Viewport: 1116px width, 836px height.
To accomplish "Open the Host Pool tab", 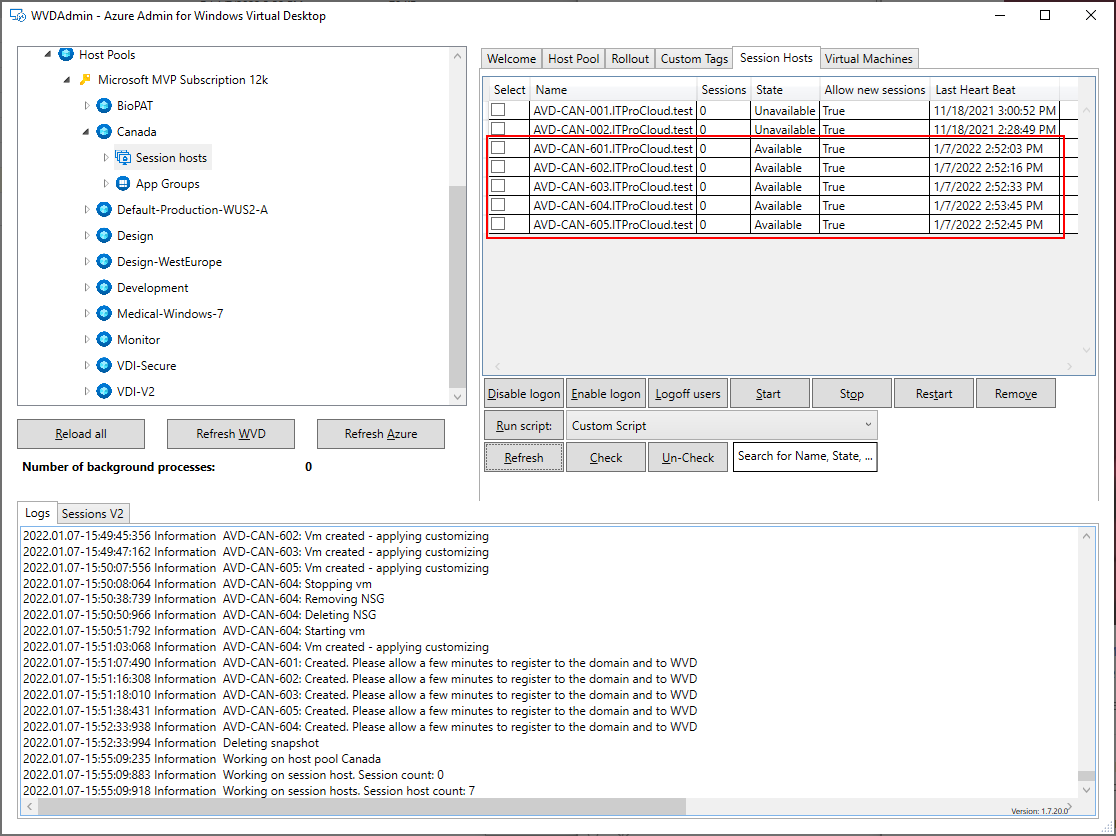I will click(574, 59).
